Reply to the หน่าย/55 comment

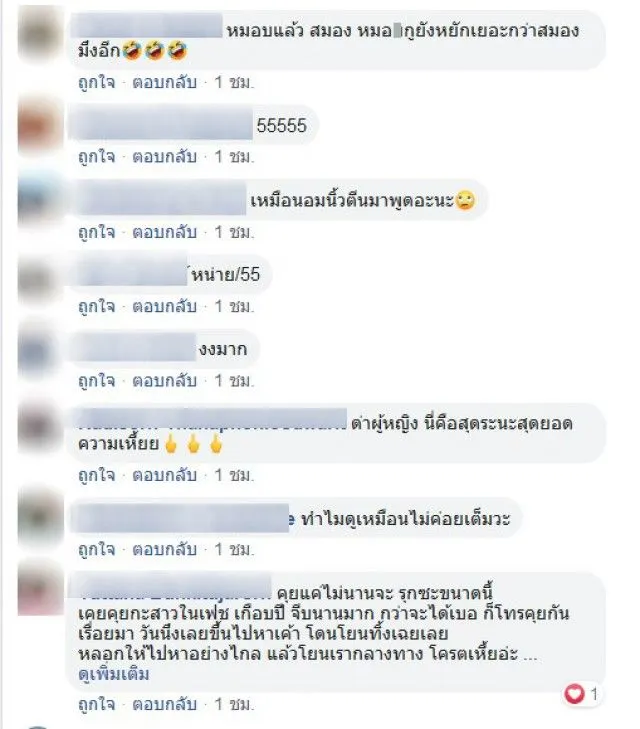165,306
